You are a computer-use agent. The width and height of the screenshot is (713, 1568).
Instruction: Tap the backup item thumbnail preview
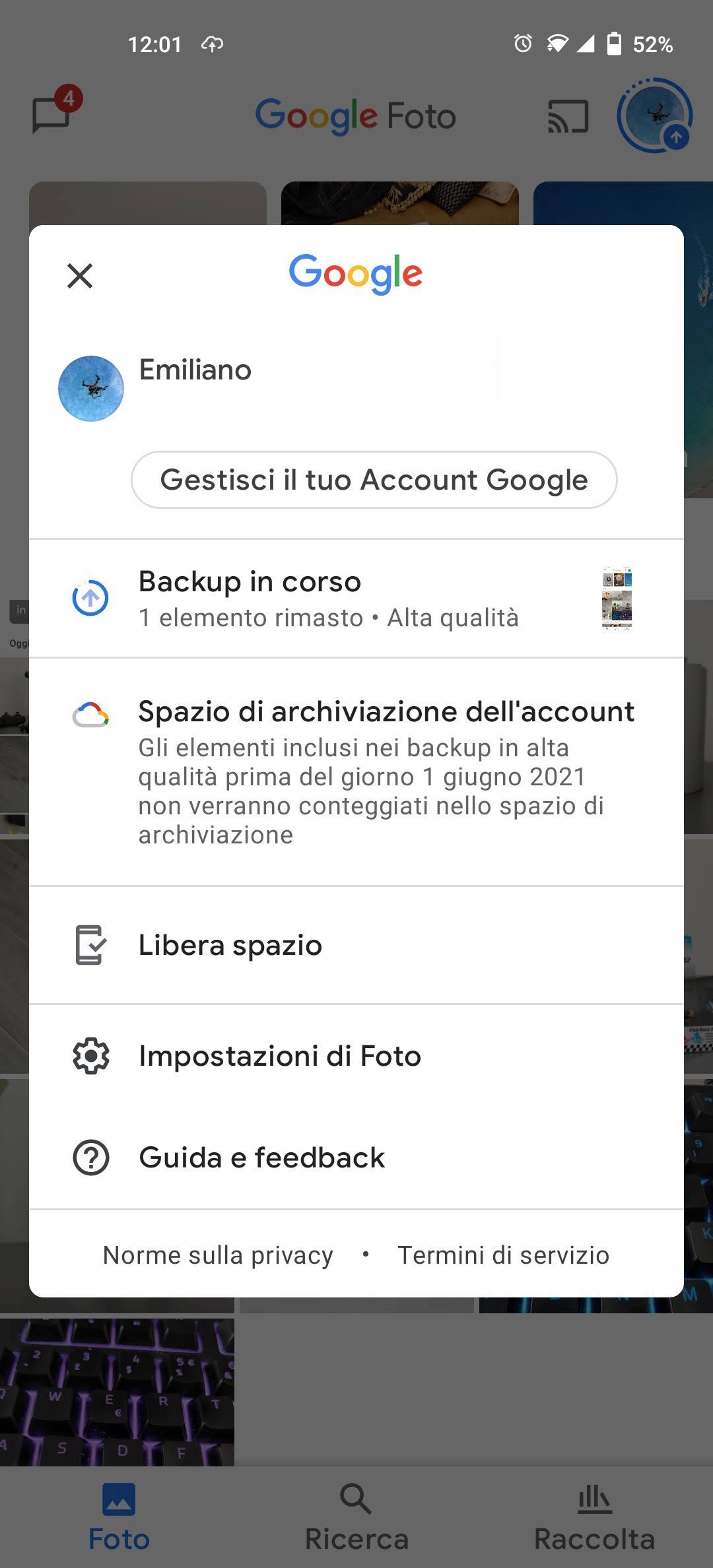[x=617, y=599]
